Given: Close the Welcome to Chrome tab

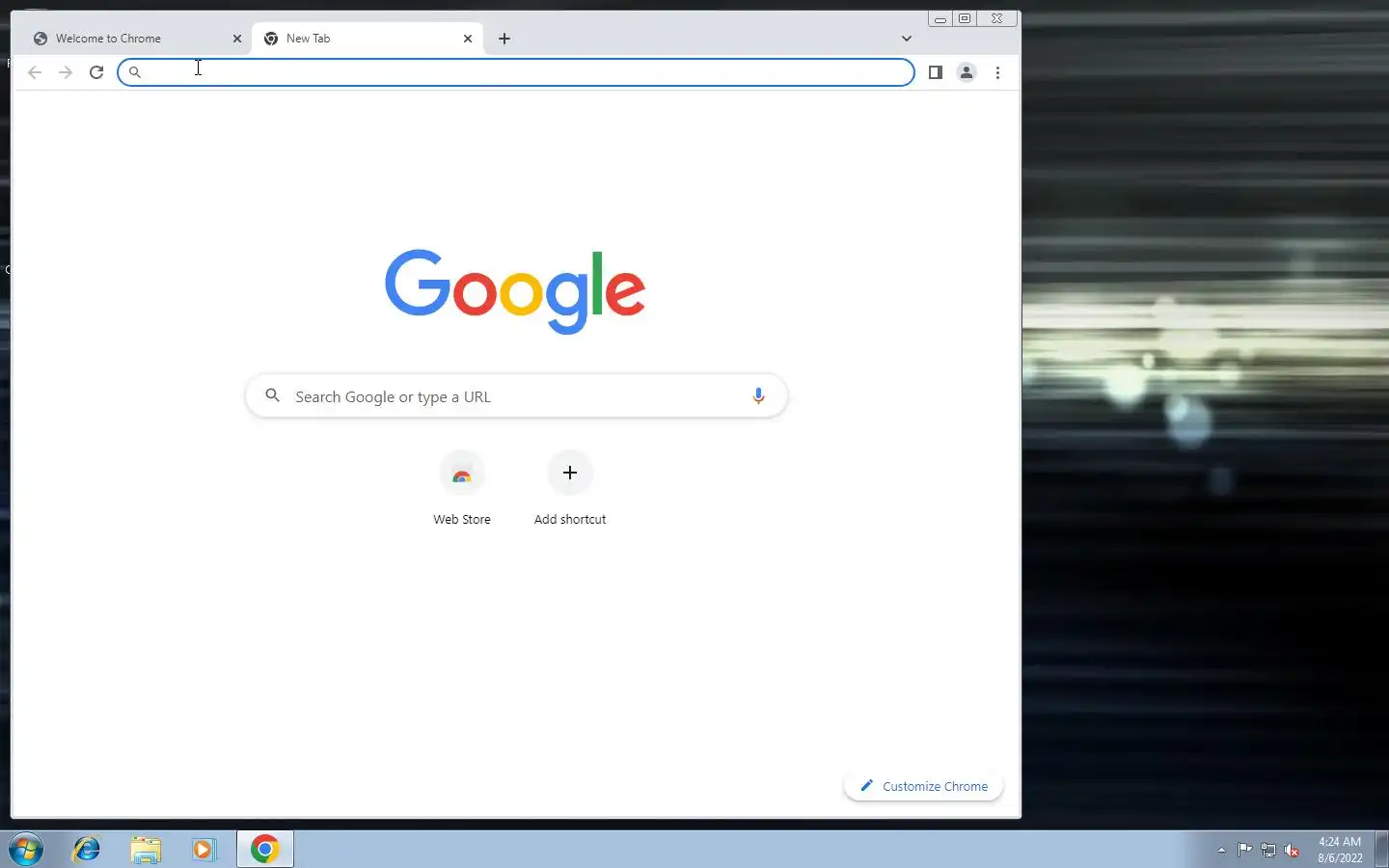Looking at the screenshot, I should pos(237,39).
